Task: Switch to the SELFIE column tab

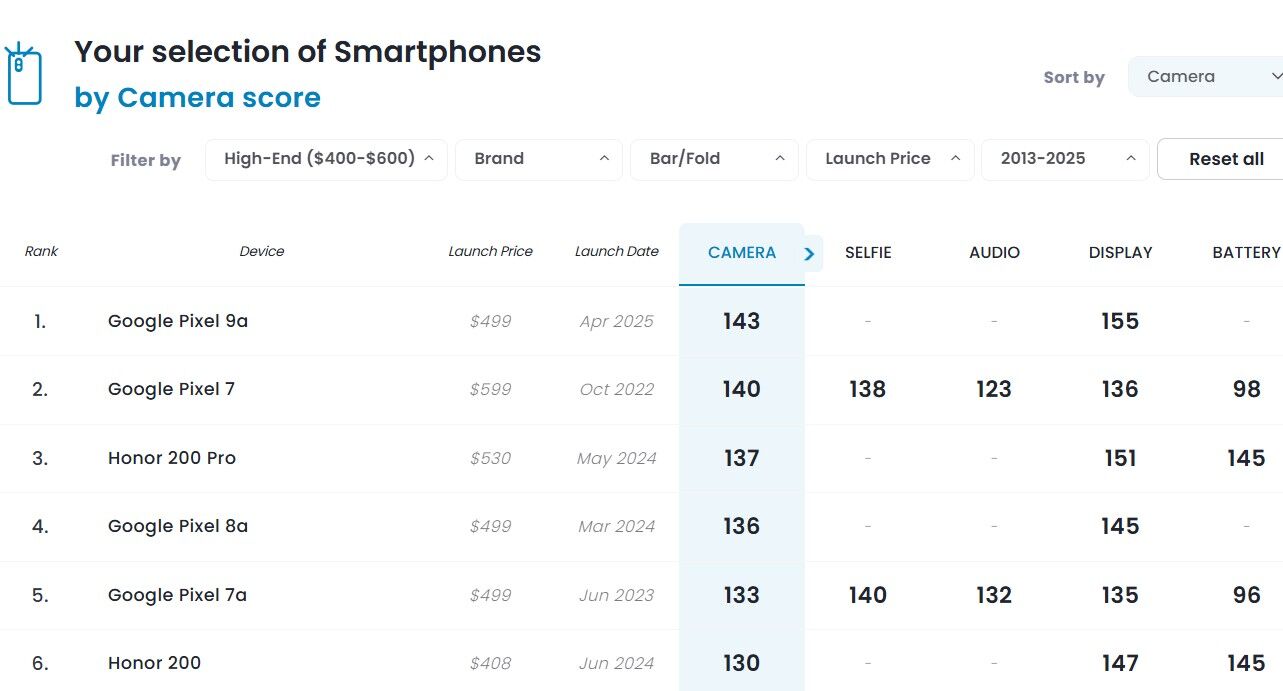Action: click(868, 253)
